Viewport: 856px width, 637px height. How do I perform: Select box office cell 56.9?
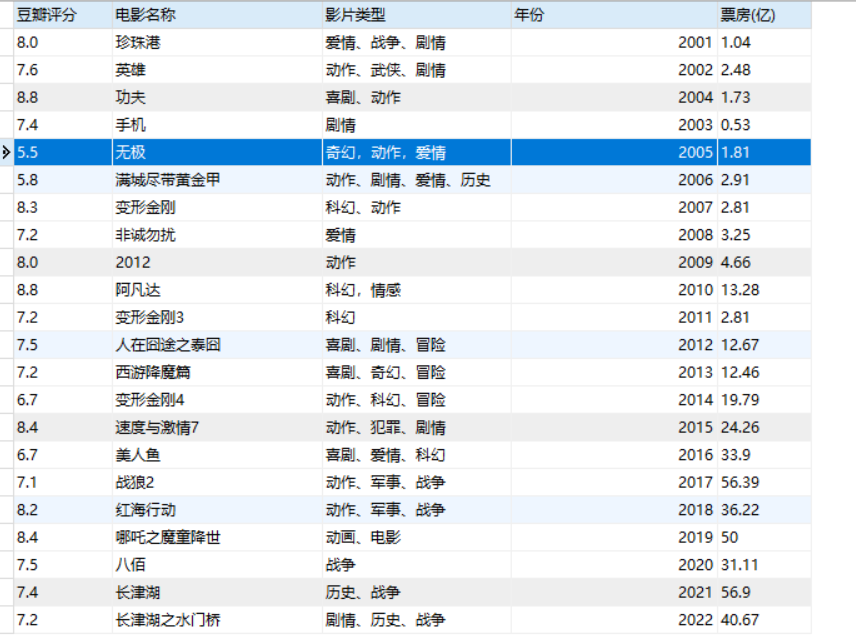pos(764,592)
